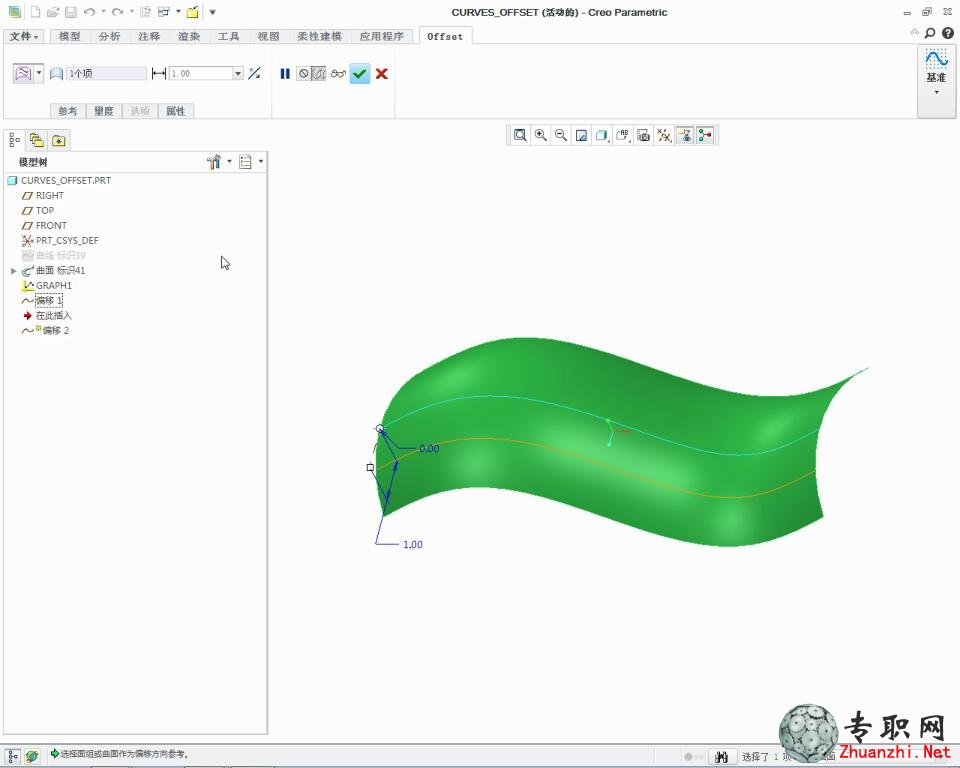Click the offset collector surface icon

tap(56, 73)
